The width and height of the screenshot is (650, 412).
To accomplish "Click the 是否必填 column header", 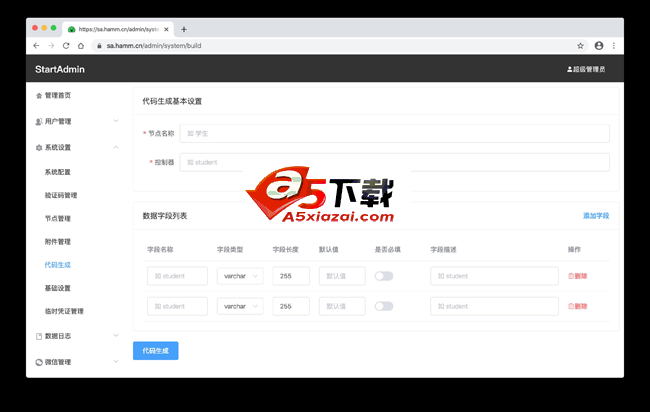I will coord(388,250).
